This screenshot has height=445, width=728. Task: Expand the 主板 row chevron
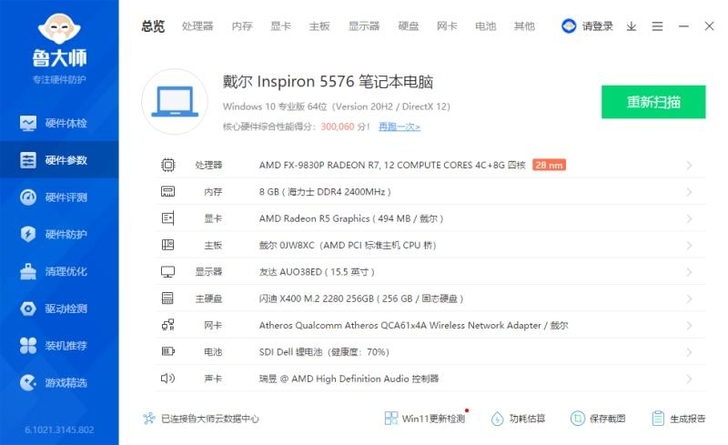click(689, 245)
